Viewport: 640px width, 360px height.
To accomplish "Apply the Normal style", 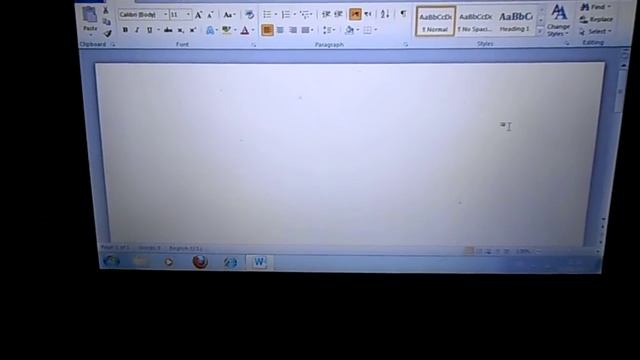I will pos(435,21).
